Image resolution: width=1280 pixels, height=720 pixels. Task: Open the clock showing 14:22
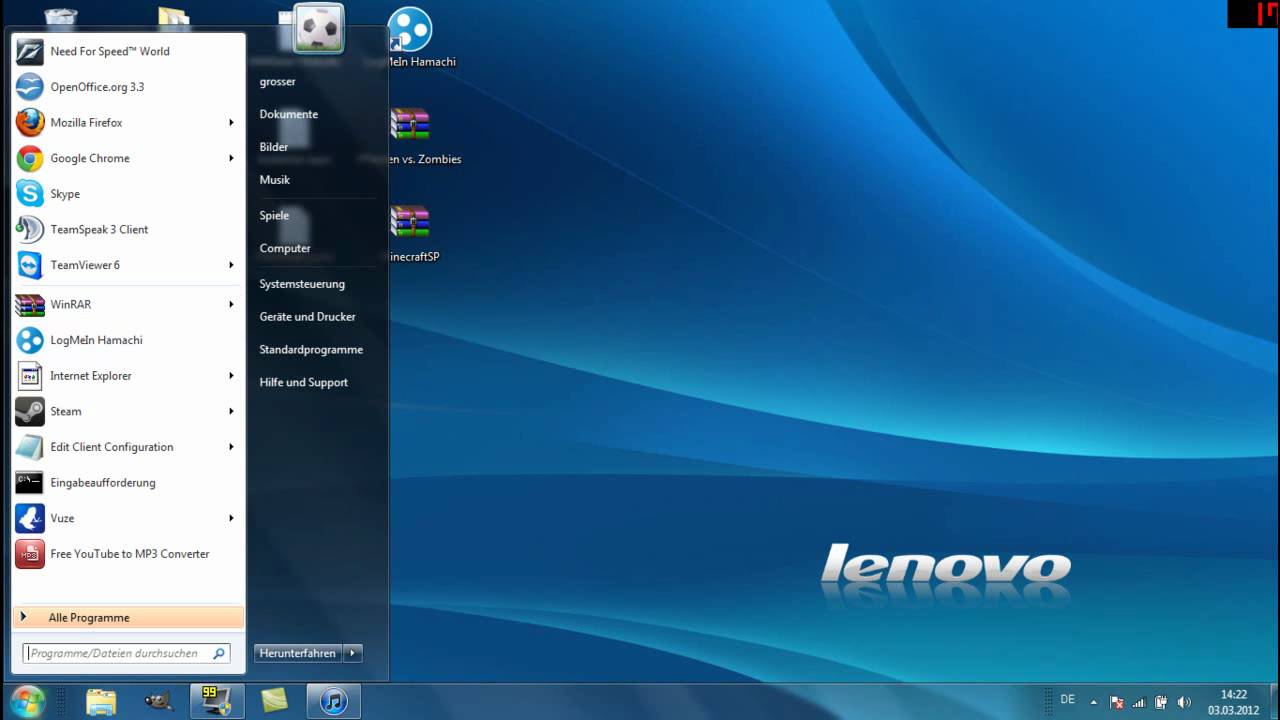coord(1233,702)
